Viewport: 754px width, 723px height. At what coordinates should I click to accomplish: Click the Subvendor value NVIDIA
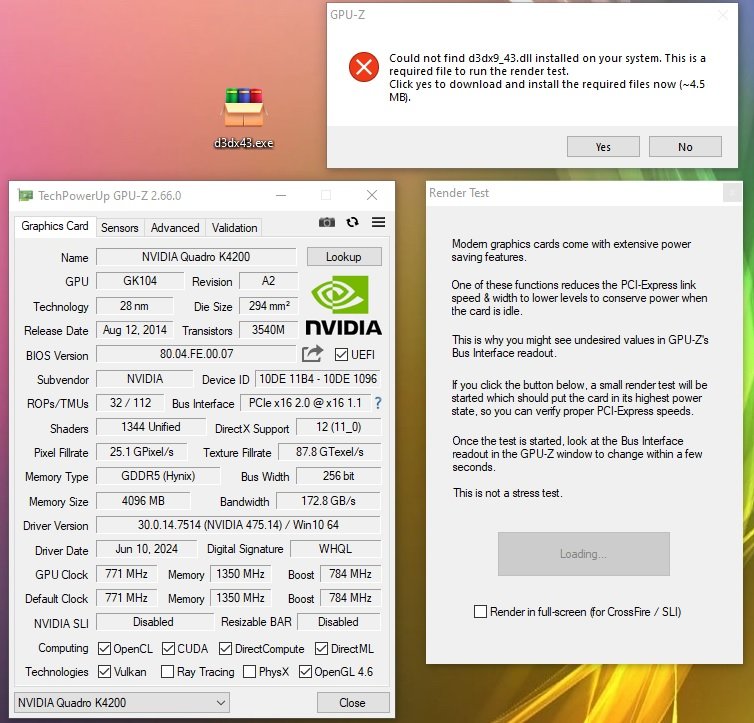pyautogui.click(x=145, y=379)
